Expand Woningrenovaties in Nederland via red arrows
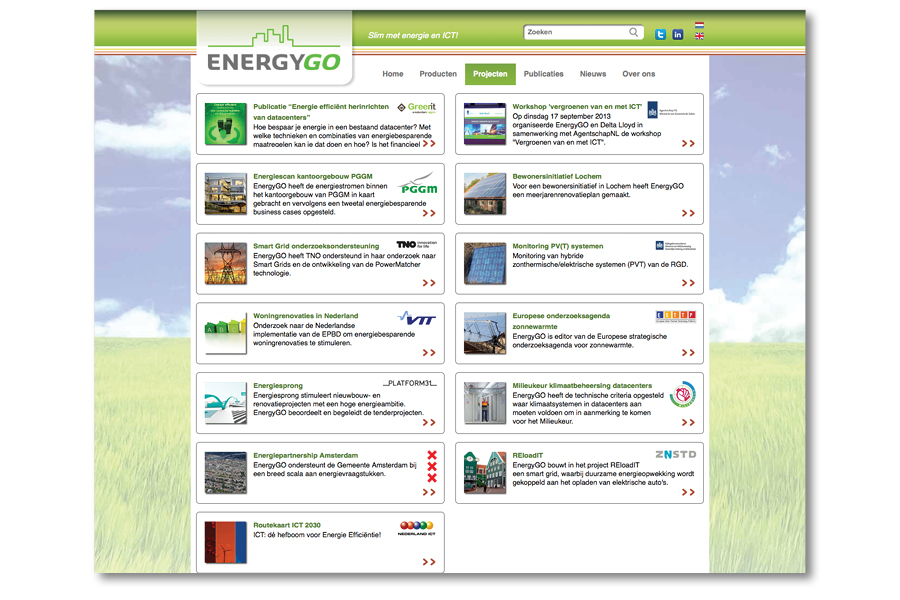 click(428, 353)
